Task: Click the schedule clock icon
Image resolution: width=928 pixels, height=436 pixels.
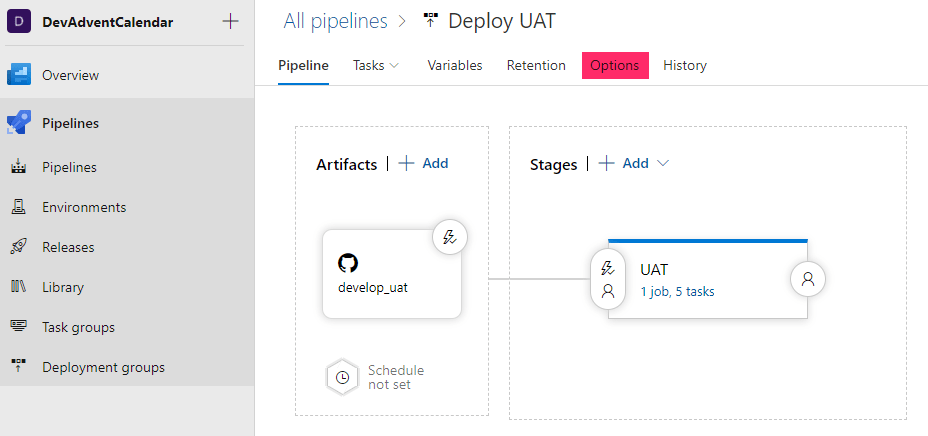Action: point(342,377)
